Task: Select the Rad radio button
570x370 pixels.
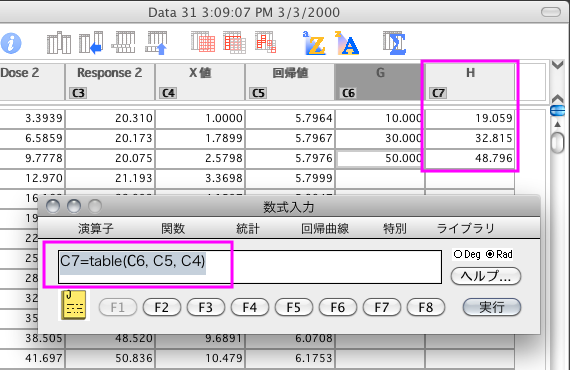Action: point(490,254)
